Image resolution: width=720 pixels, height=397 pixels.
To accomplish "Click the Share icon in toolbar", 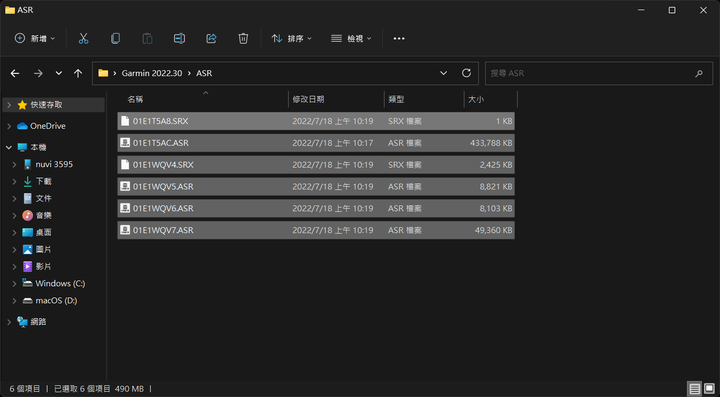I will [x=211, y=39].
